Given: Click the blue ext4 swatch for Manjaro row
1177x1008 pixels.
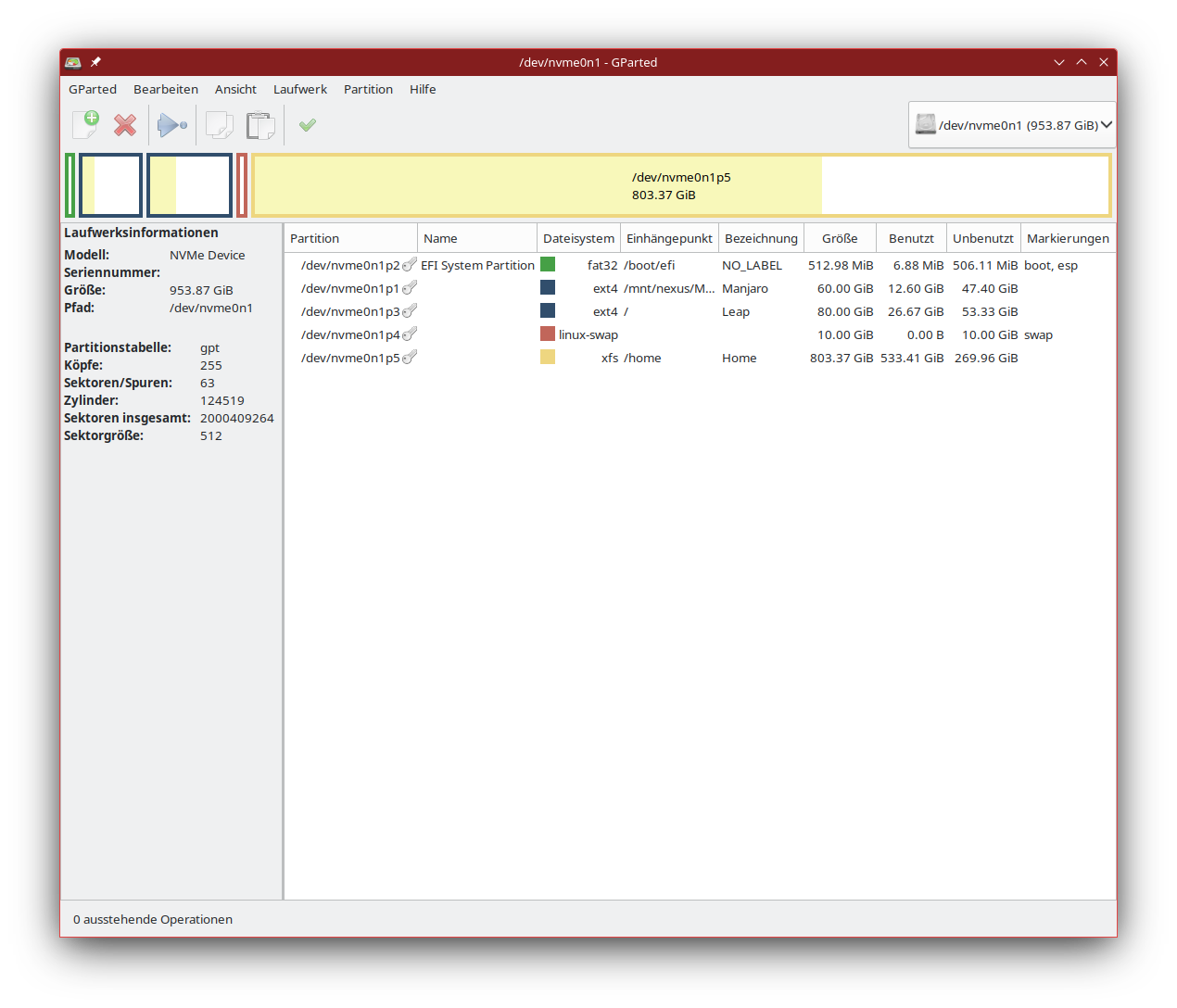Looking at the screenshot, I should (x=548, y=288).
